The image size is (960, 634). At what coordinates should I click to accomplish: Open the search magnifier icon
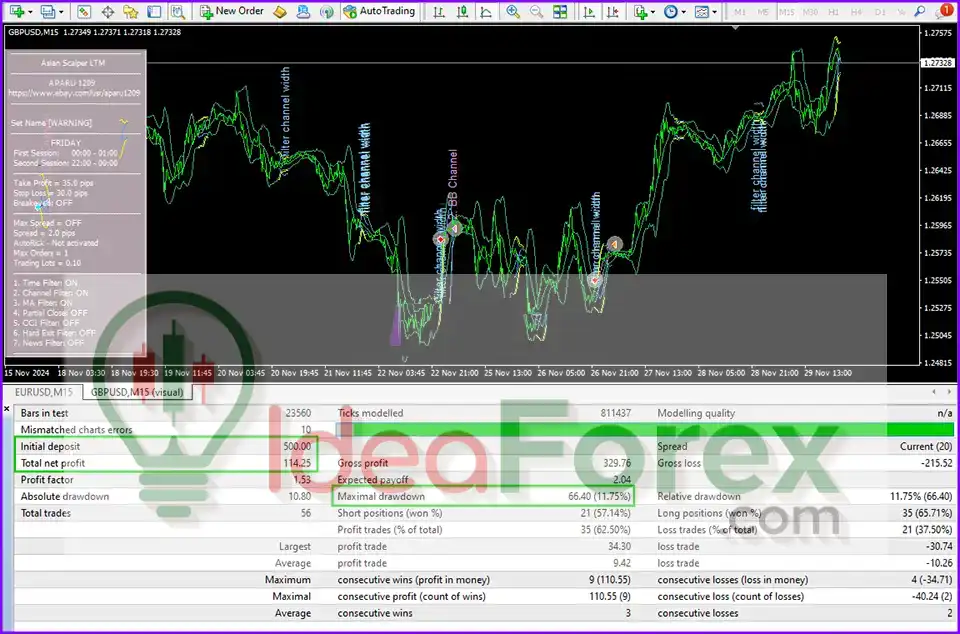pyautogui.click(x=920, y=11)
